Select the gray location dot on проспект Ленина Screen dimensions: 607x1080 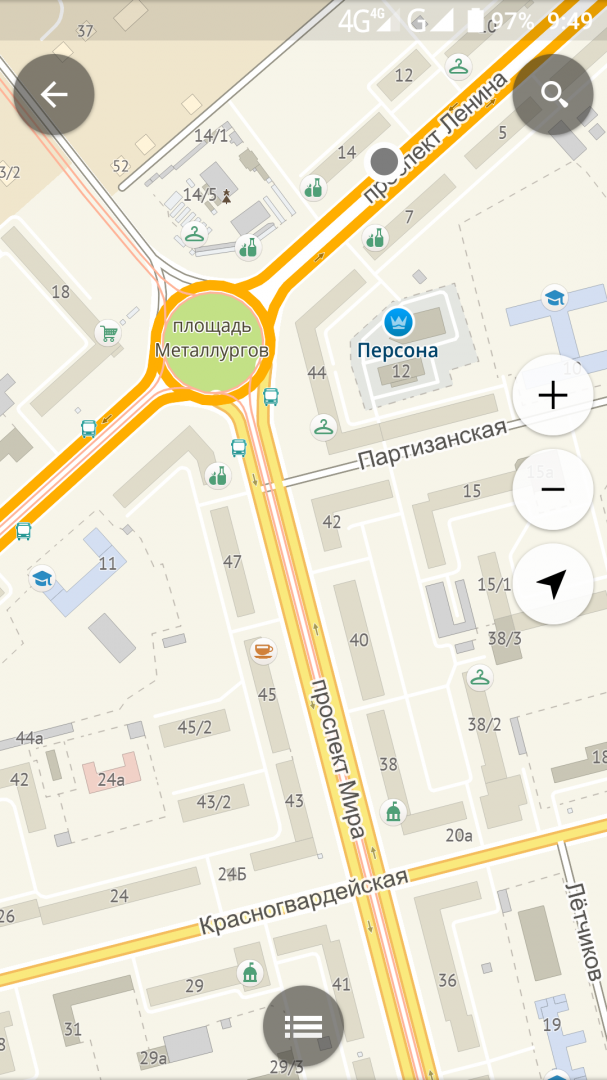pos(384,163)
